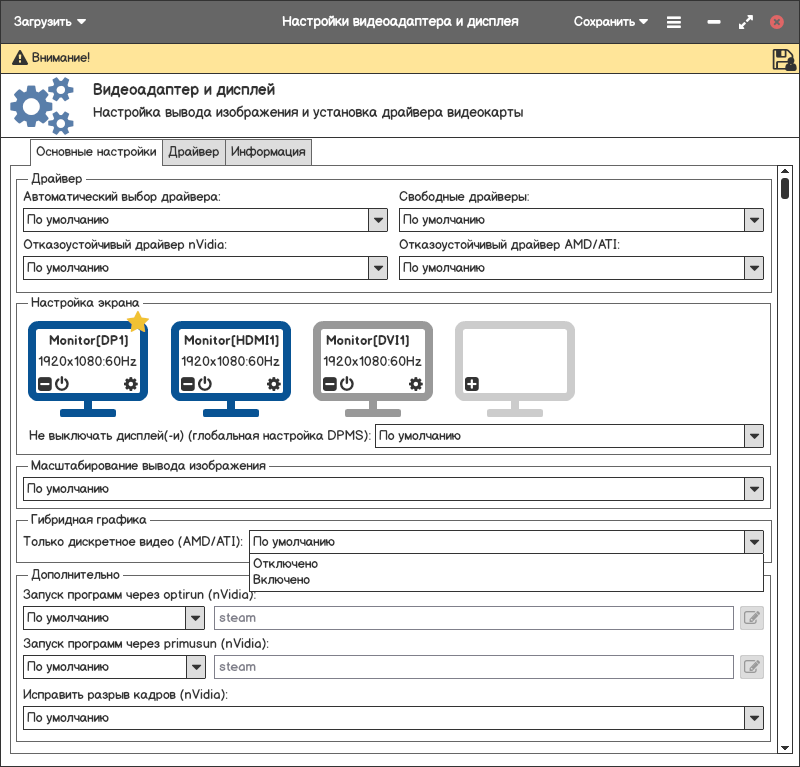
Task: Expand the image output scaling dropdown
Action: [754, 489]
